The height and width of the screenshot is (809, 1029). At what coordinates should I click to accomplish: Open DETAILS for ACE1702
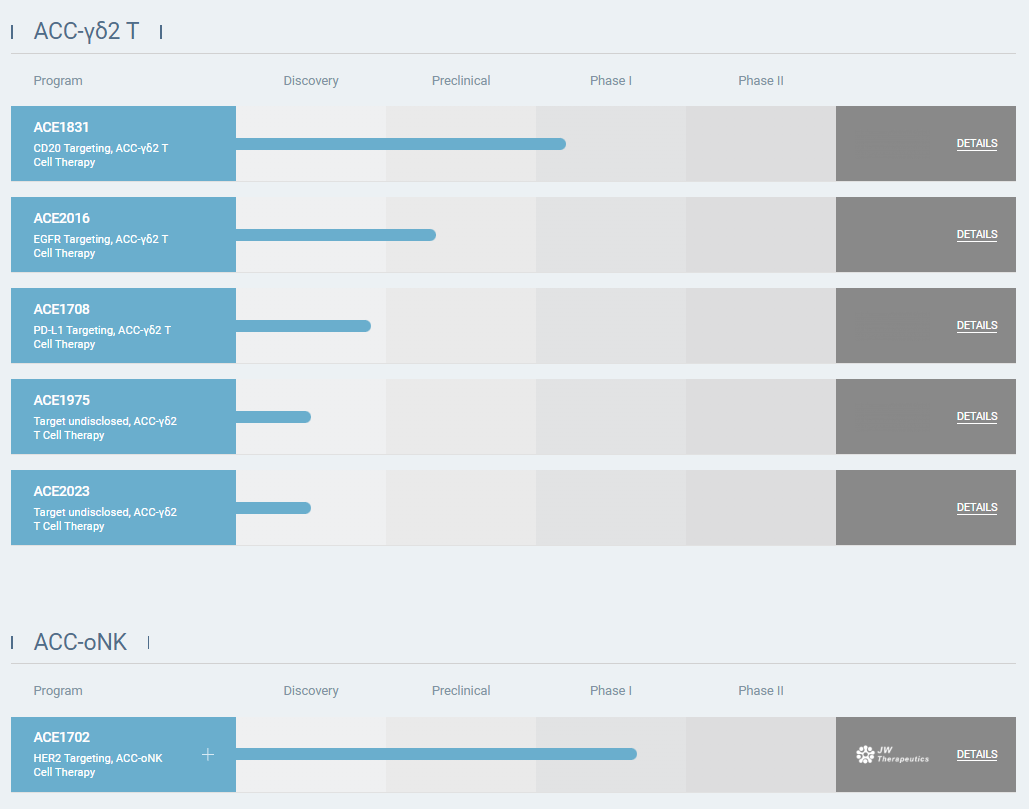tap(976, 755)
